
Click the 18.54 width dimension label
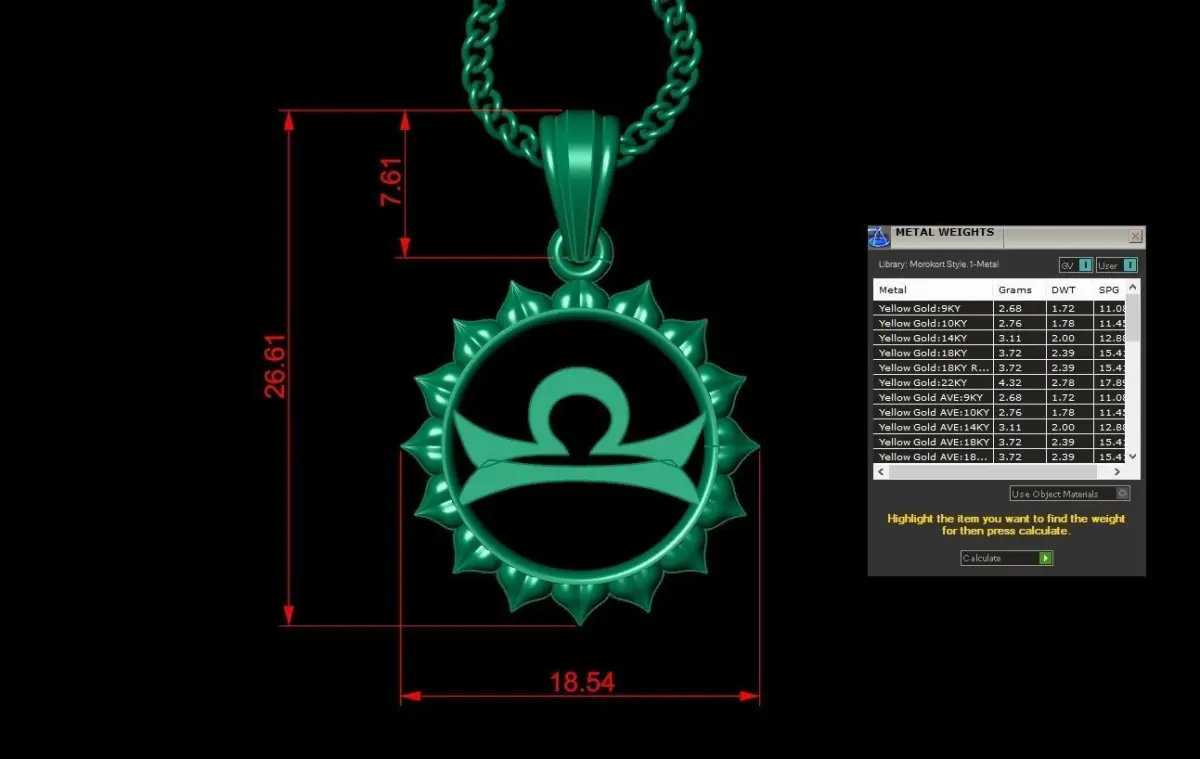pos(582,682)
